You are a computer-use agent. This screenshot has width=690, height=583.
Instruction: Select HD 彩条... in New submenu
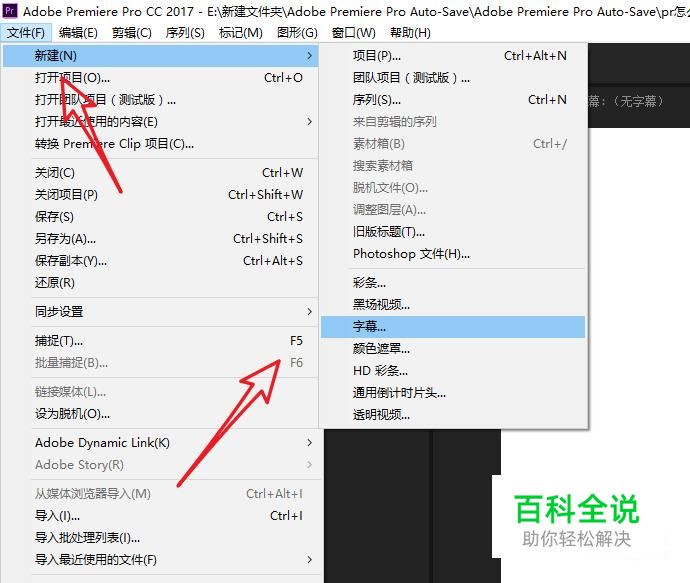(x=453, y=371)
